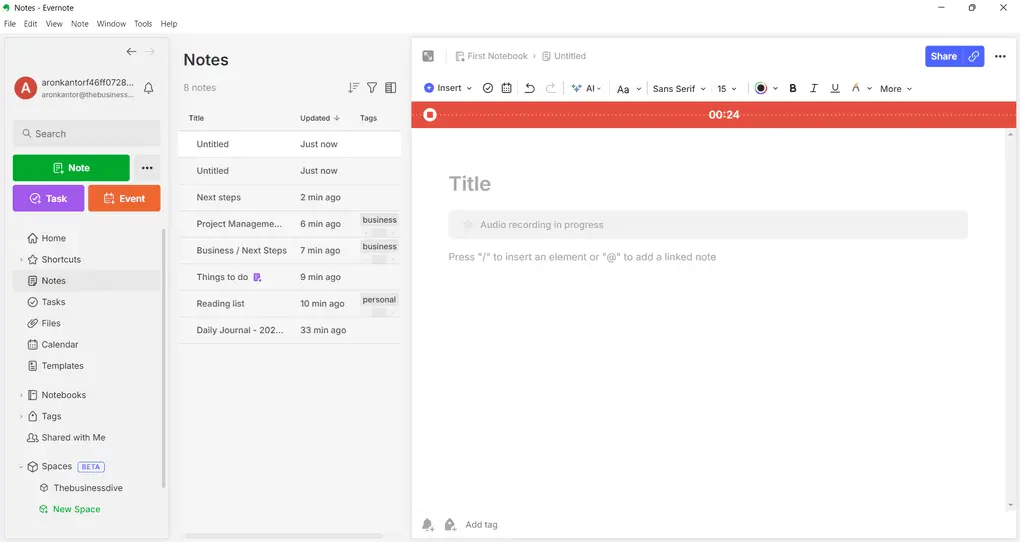
Task: Open the Edit menu
Action: pyautogui.click(x=31, y=23)
